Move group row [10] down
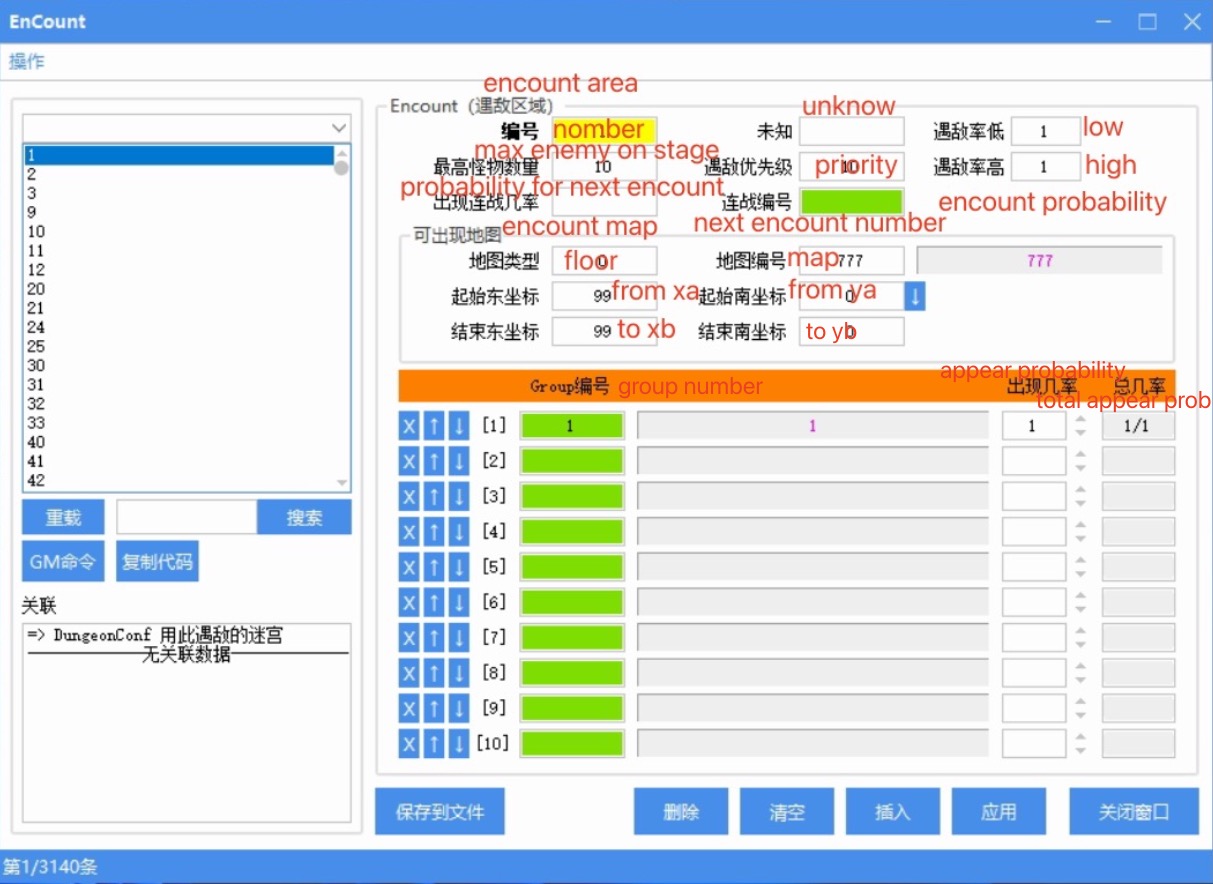The height and width of the screenshot is (884, 1213). (459, 744)
